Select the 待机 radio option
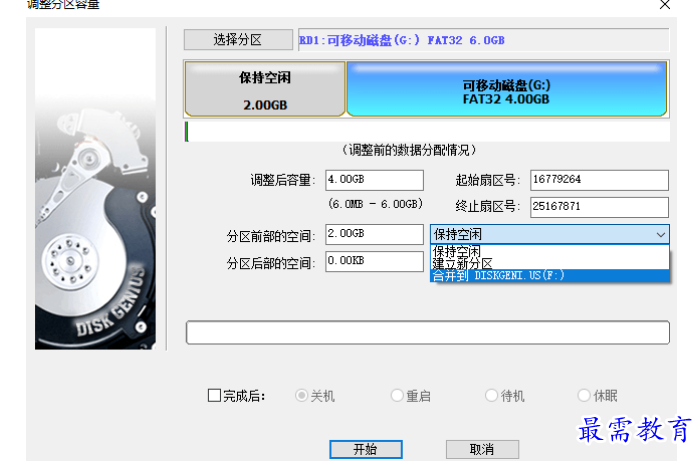The height and width of the screenshot is (461, 700). 492,395
